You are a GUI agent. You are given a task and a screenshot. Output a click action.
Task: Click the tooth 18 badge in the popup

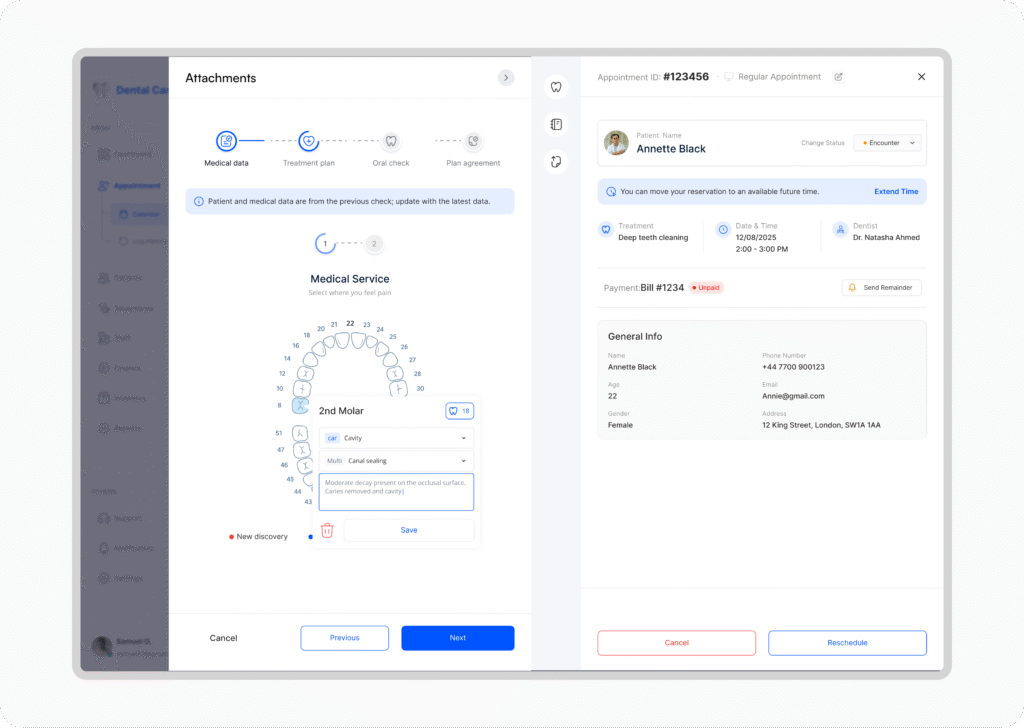coord(459,411)
